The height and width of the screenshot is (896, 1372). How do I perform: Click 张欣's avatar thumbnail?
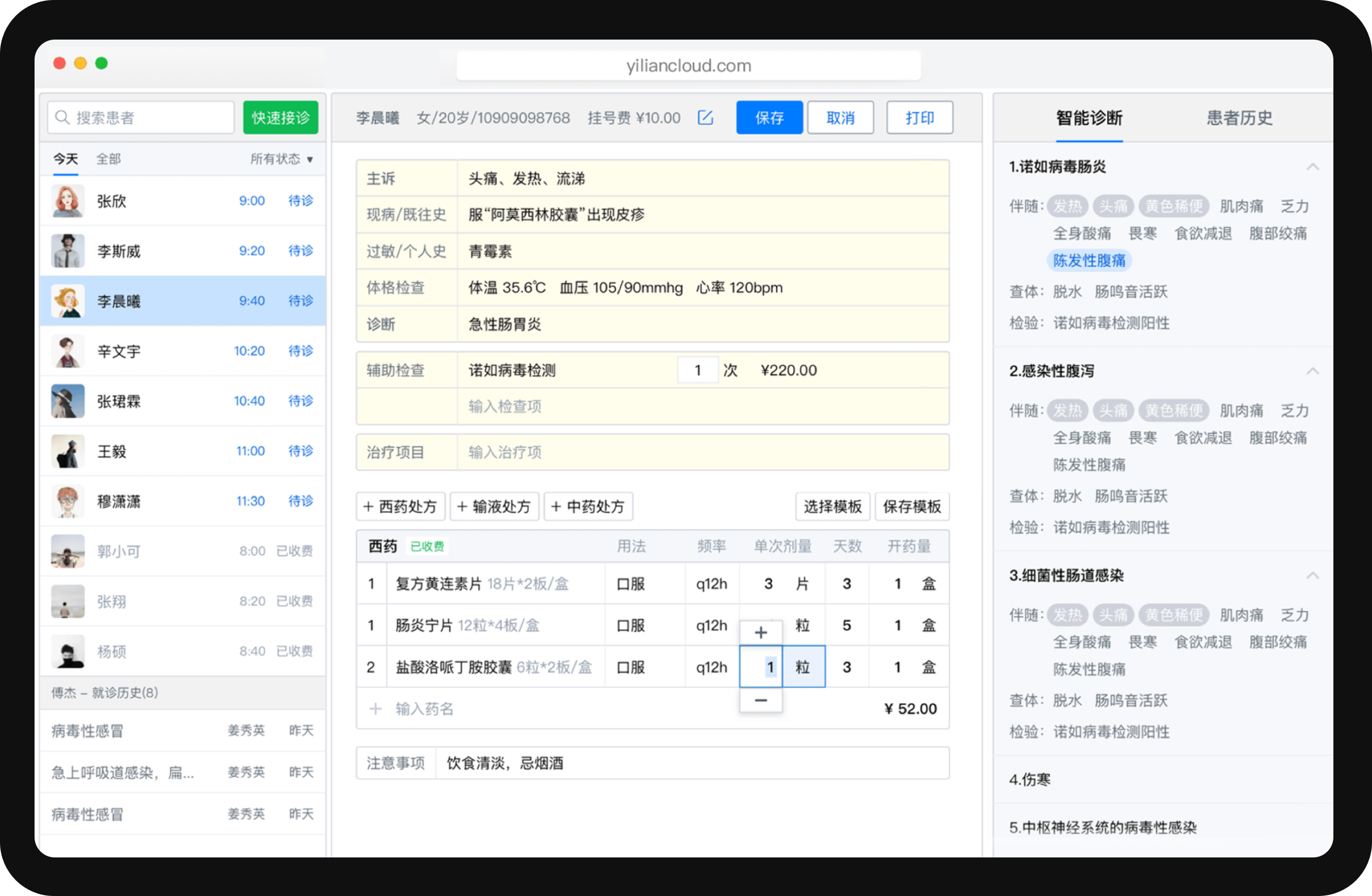click(x=68, y=201)
